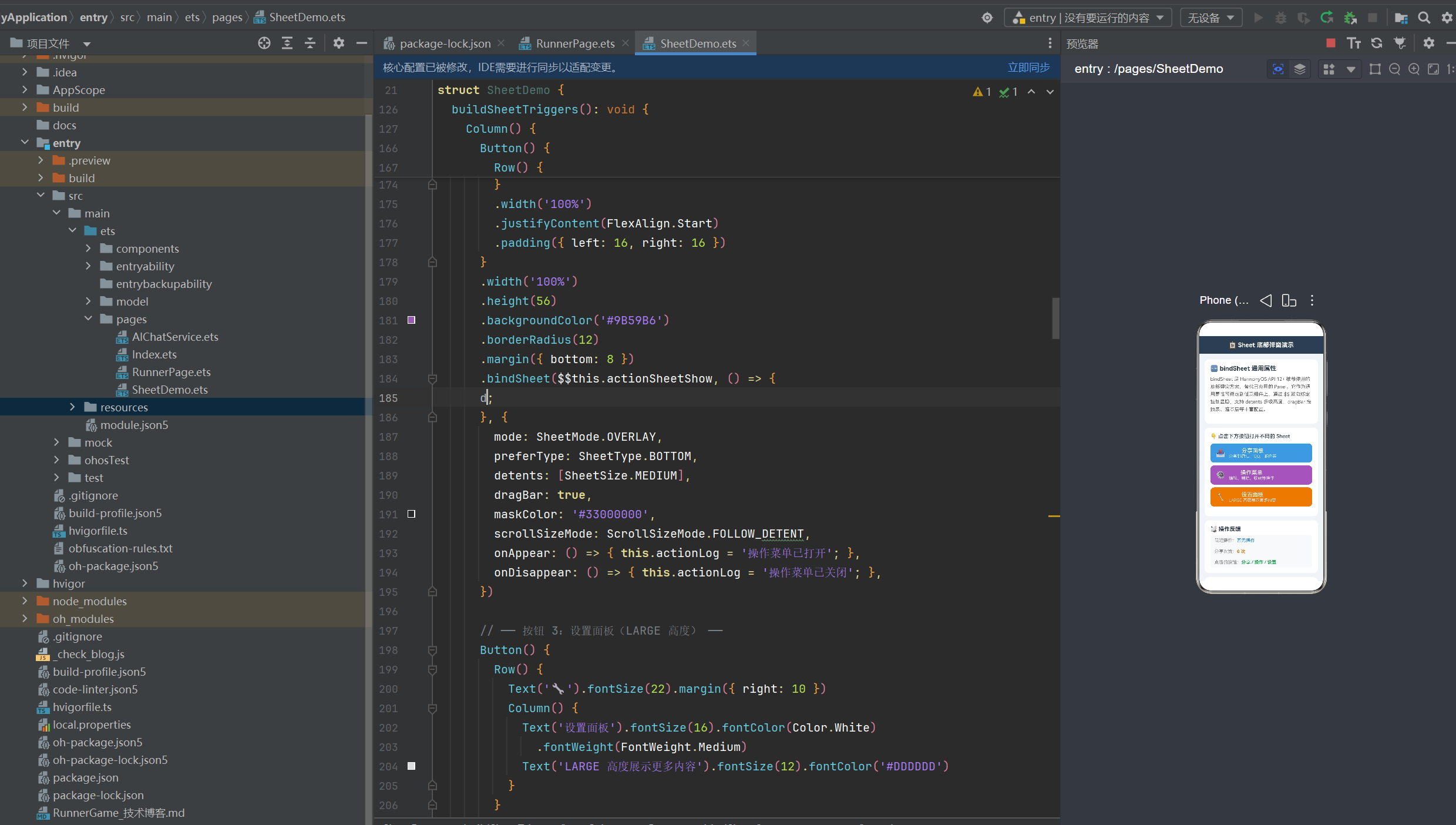Open the Phone device more options menu
The height and width of the screenshot is (825, 1456).
[x=1312, y=300]
